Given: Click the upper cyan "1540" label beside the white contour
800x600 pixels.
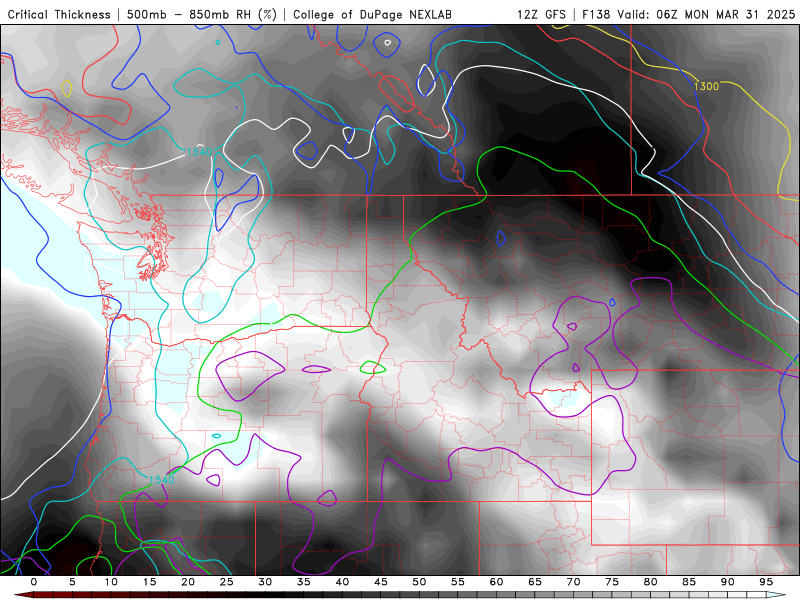Looking at the screenshot, I should (199, 152).
